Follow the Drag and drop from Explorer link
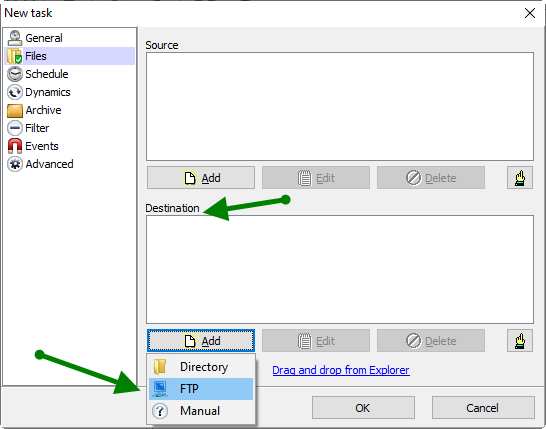 (x=341, y=370)
